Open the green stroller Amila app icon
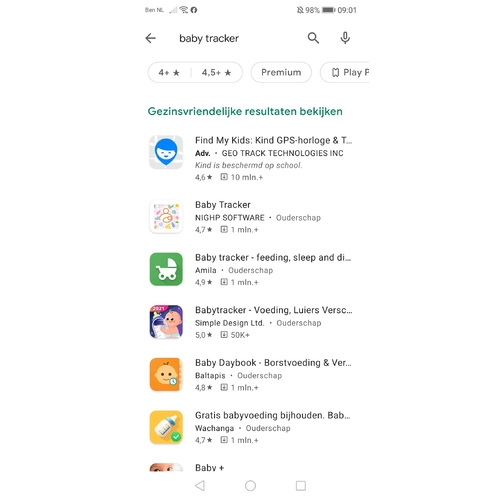This screenshot has width=500, height=500. pos(166,269)
